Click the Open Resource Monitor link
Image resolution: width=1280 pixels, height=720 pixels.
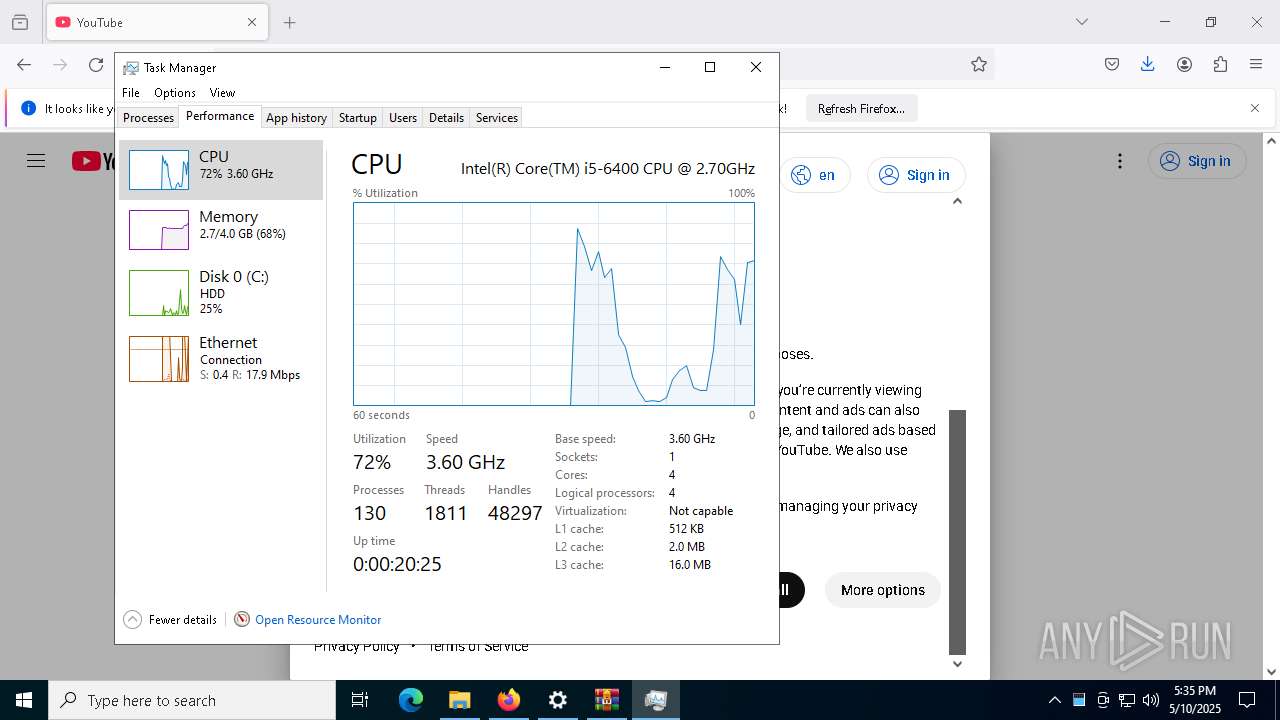coord(318,619)
